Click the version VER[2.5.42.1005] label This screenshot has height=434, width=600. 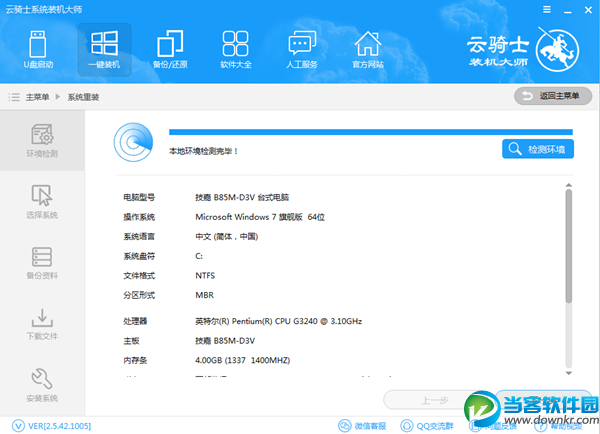tap(60, 426)
